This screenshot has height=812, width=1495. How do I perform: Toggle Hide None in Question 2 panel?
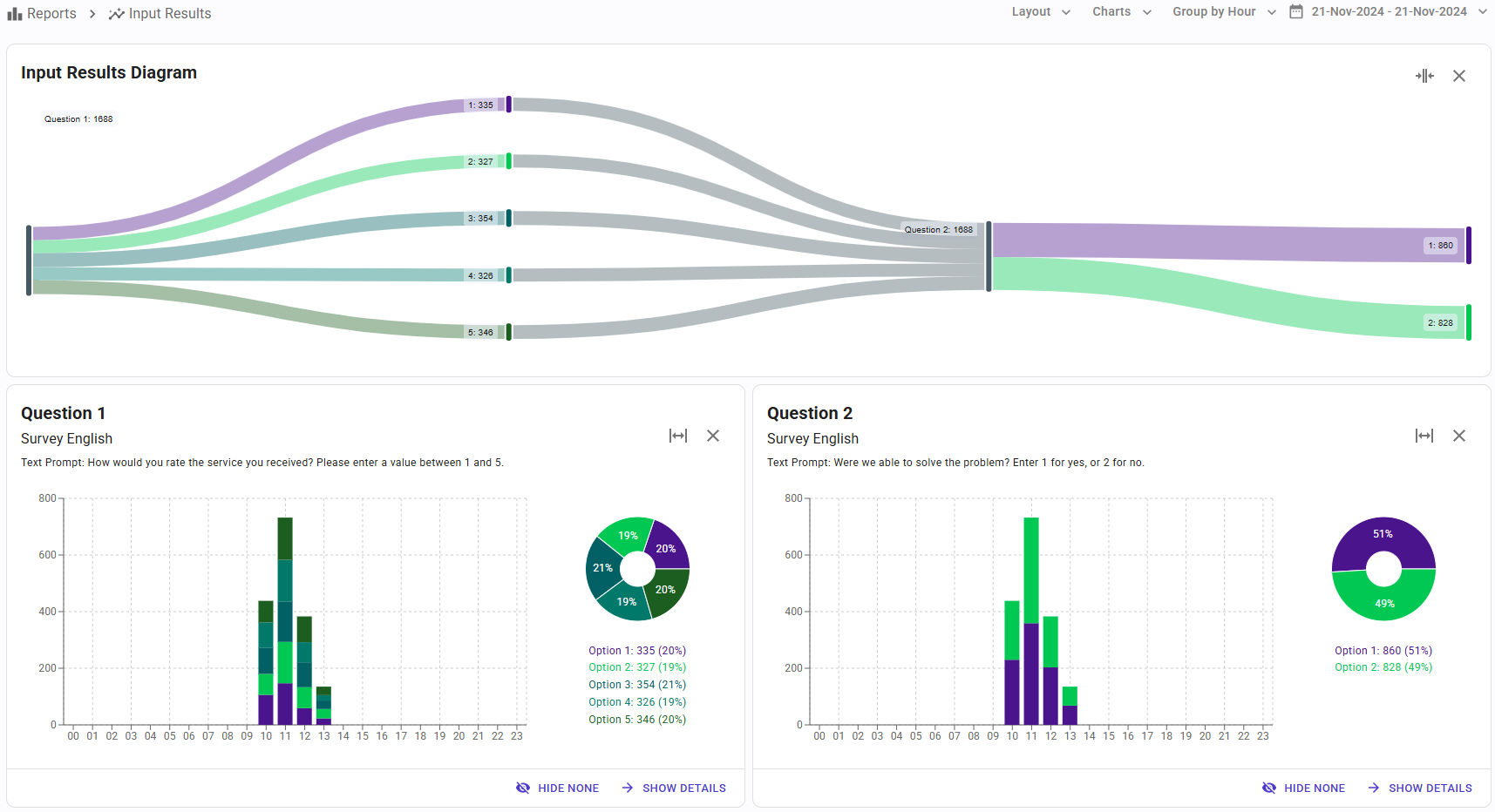click(x=1304, y=788)
